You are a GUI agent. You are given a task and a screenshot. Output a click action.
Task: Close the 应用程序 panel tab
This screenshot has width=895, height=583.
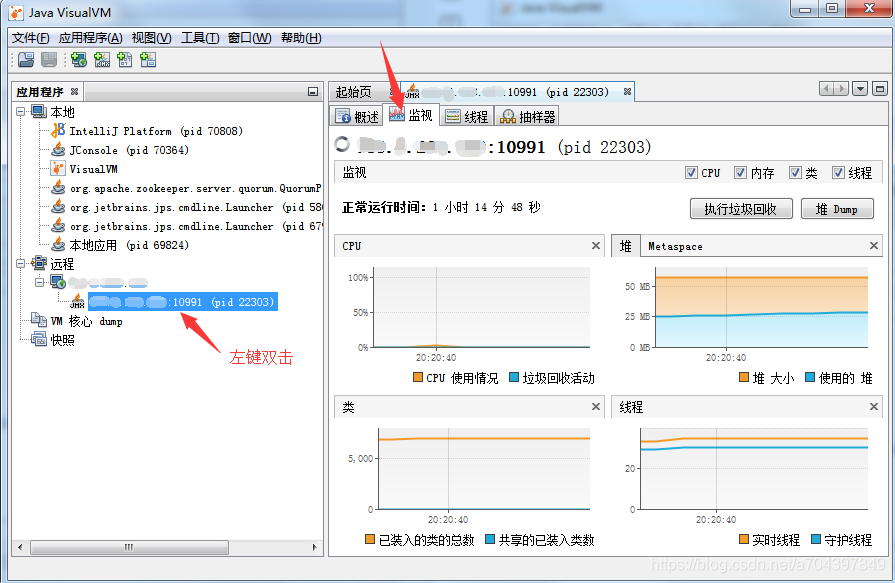point(74,91)
